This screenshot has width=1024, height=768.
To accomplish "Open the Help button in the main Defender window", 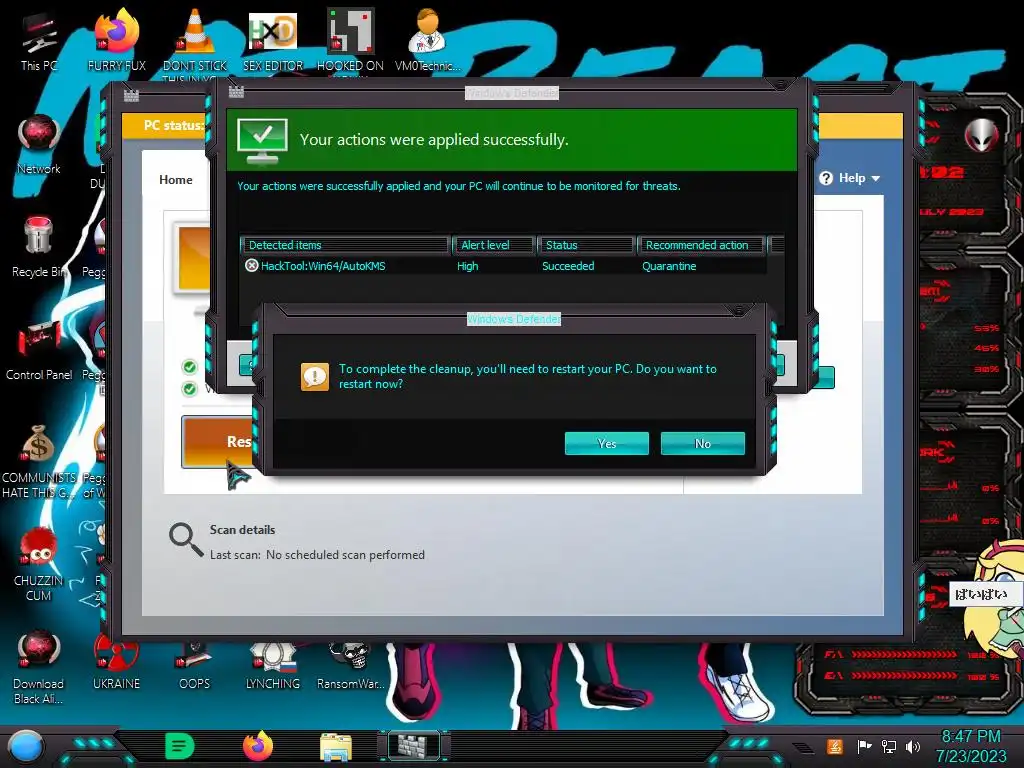I will click(x=850, y=178).
